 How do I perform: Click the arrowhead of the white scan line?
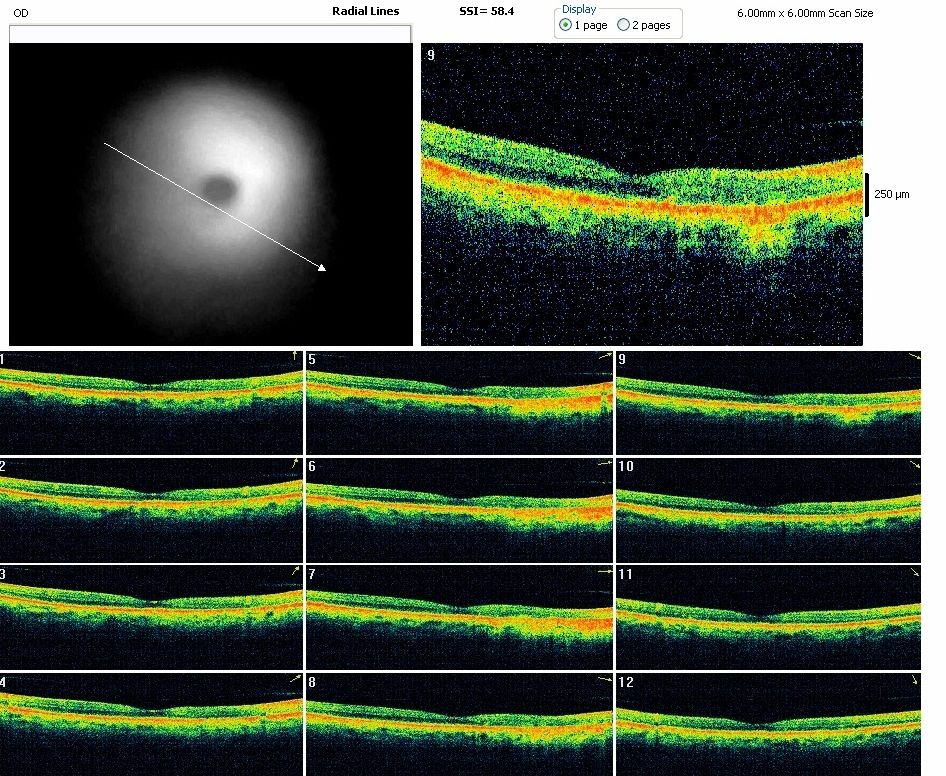tap(322, 267)
